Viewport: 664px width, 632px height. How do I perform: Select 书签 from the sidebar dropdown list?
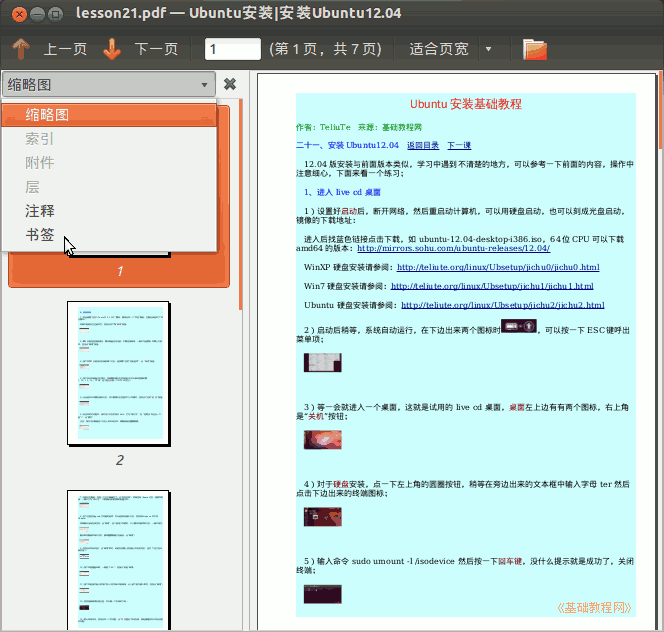pos(40,235)
